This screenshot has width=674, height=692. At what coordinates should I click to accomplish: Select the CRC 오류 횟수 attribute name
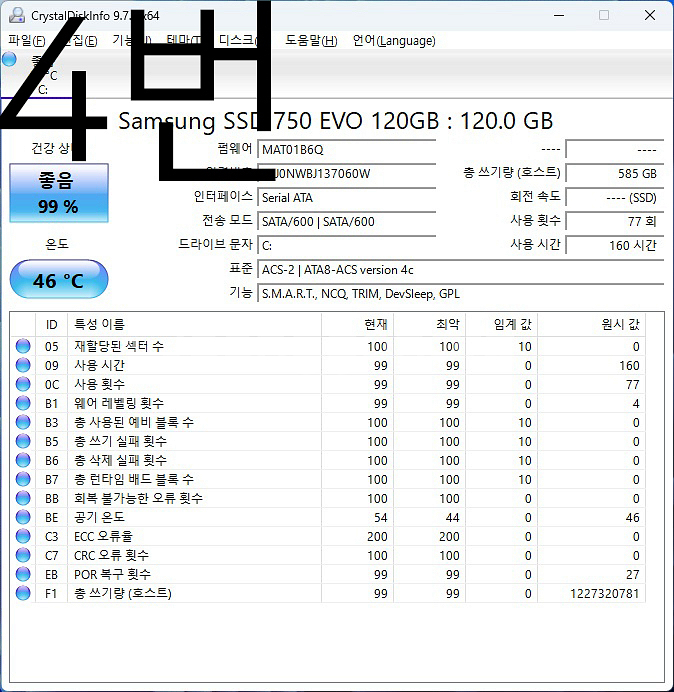(111, 555)
